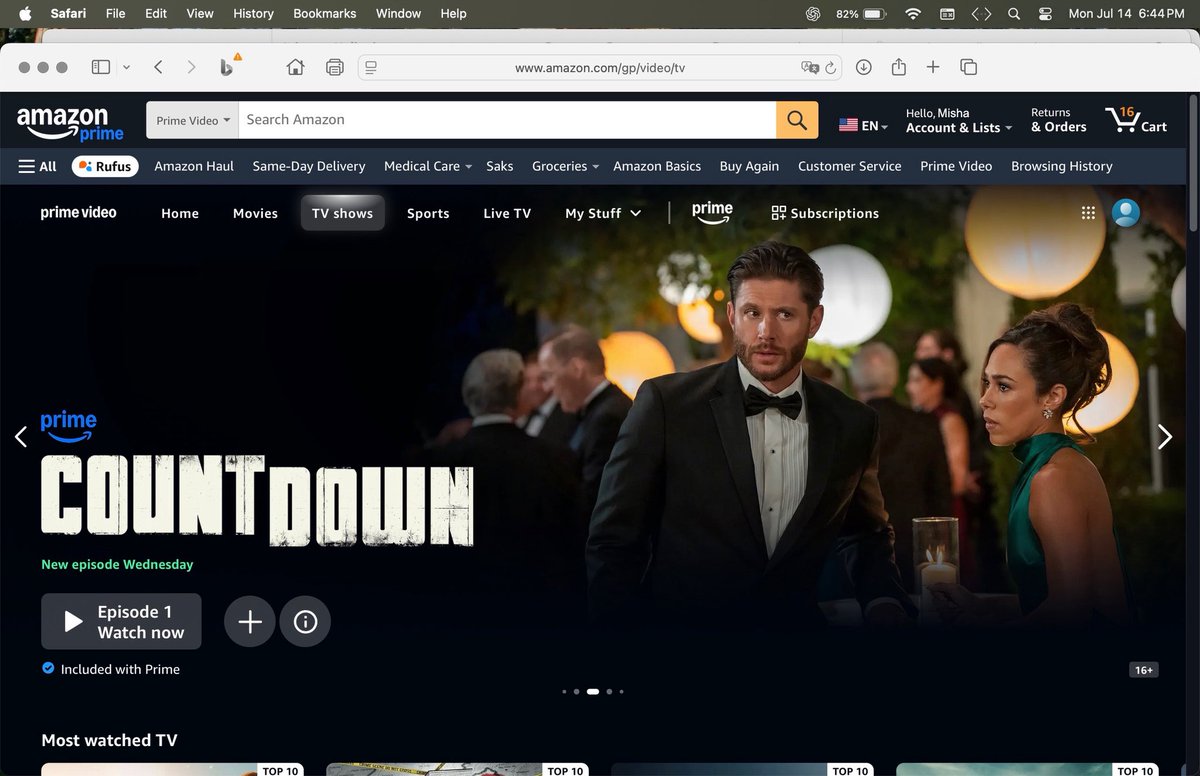Select the Home tab in Prime Video
The image size is (1200, 776).
point(180,213)
